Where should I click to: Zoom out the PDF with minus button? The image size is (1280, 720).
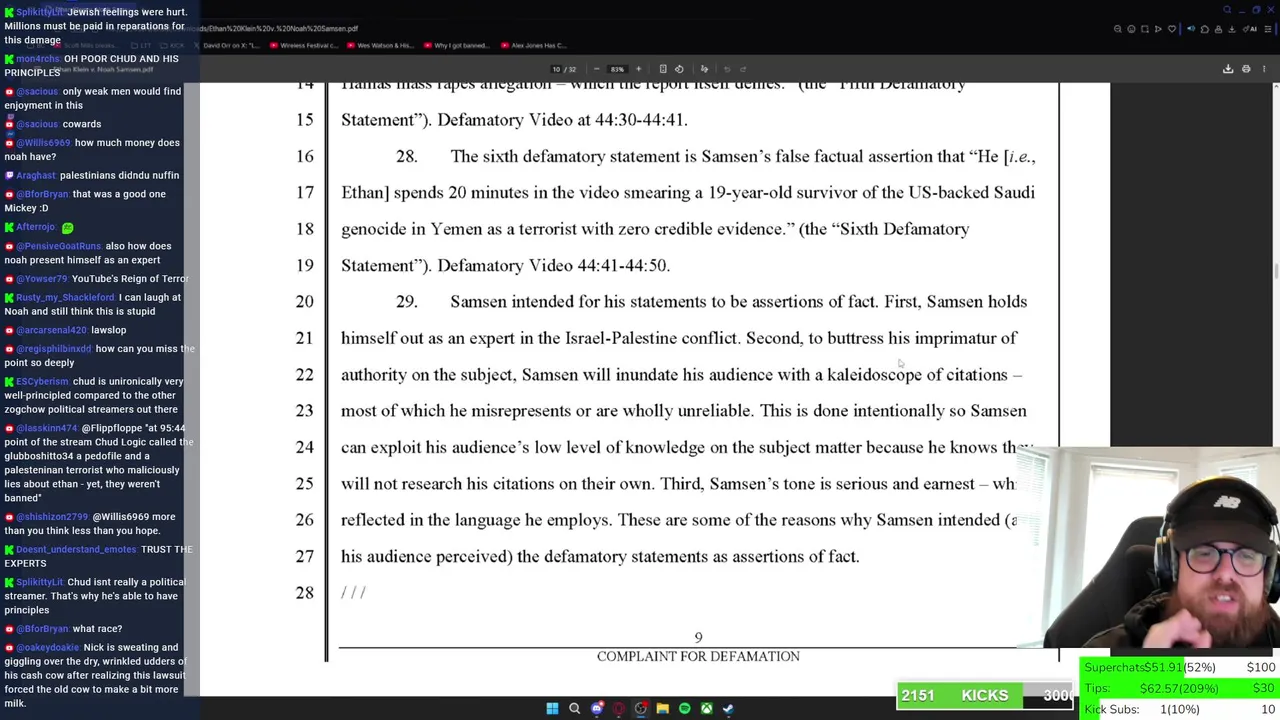click(597, 69)
